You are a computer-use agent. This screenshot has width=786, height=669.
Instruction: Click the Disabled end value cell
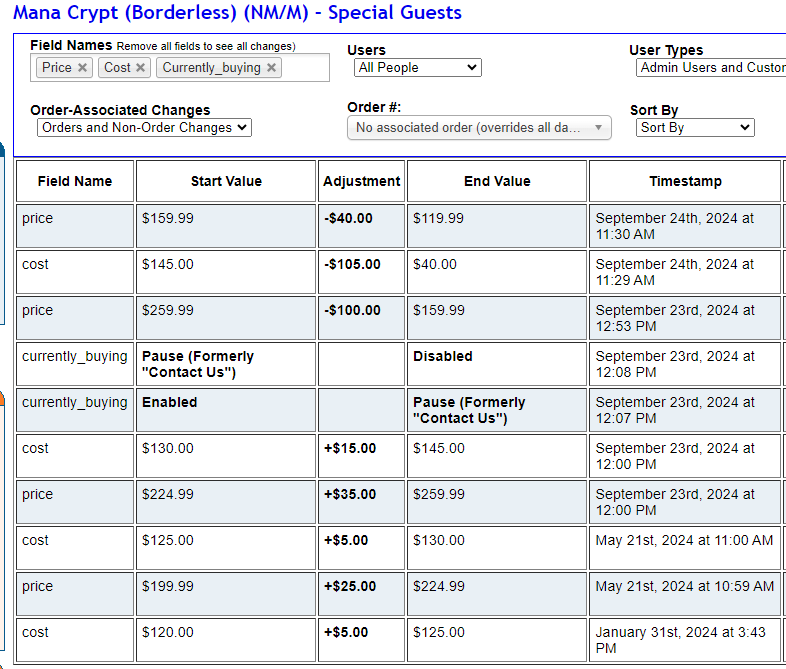497,364
